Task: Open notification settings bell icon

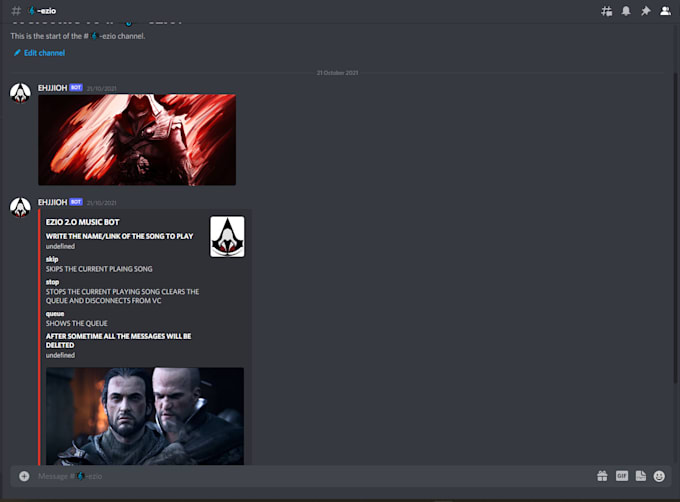Action: pos(626,11)
